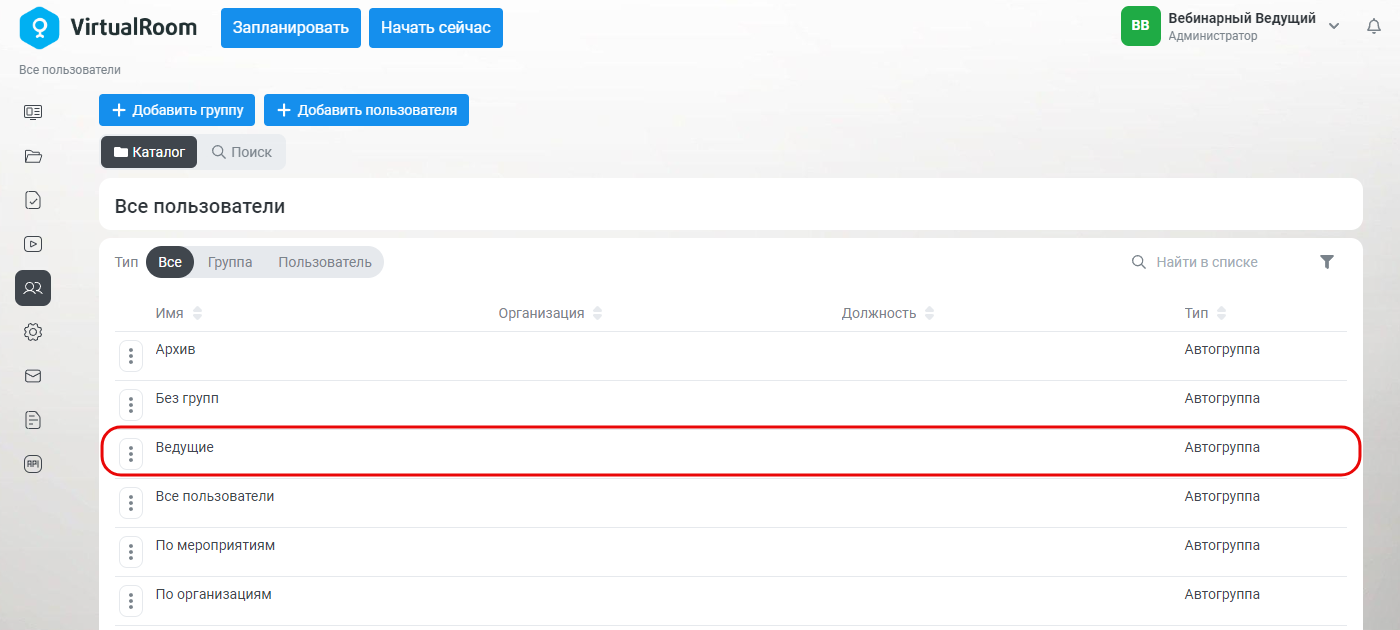Open the По организациям group name
Viewport: 1400px width, 630px height.
[214, 594]
